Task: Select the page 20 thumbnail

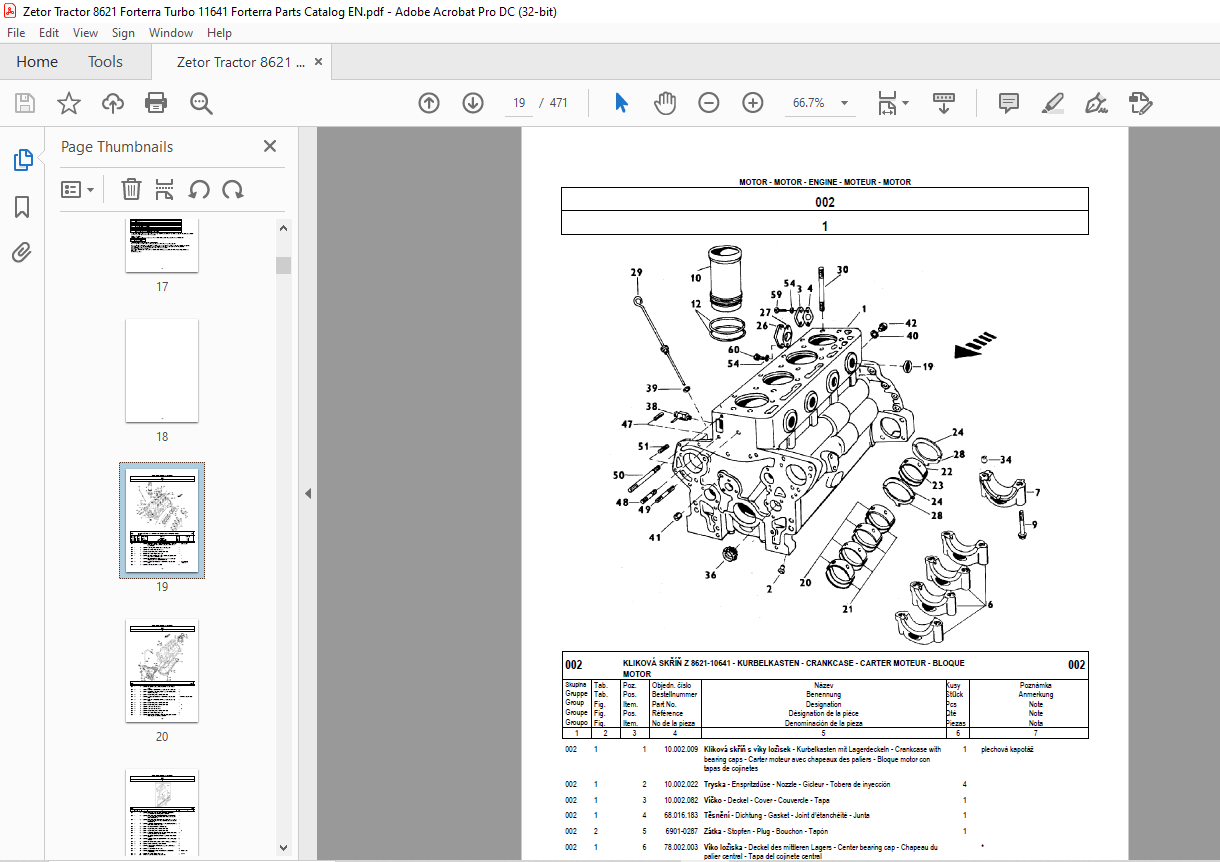Action: pyautogui.click(x=162, y=670)
